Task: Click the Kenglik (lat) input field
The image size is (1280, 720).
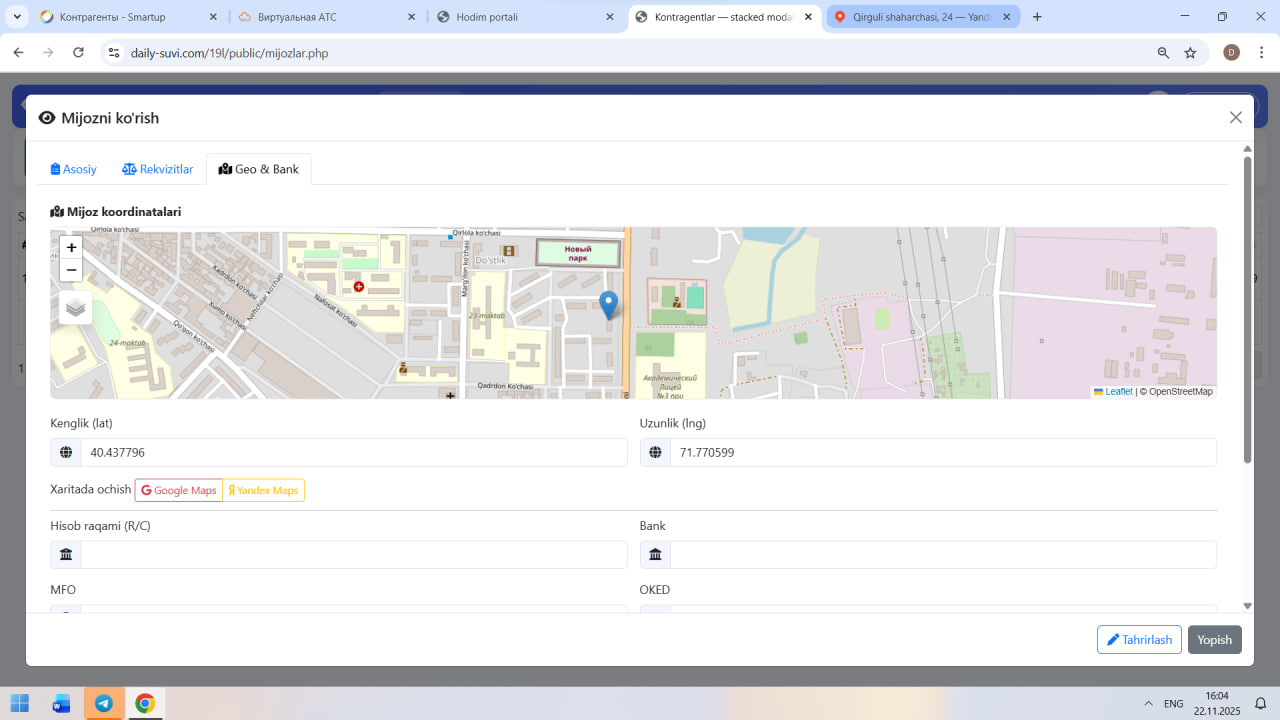Action: click(353, 453)
